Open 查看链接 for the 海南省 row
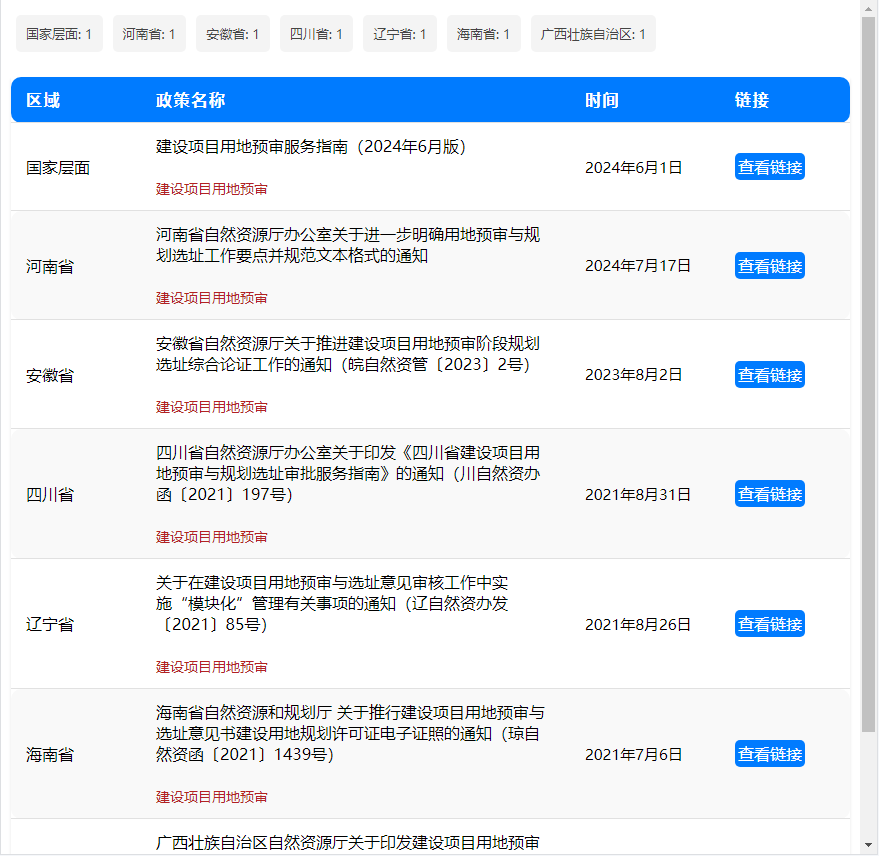Image resolution: width=879 pixels, height=856 pixels. 770,754
